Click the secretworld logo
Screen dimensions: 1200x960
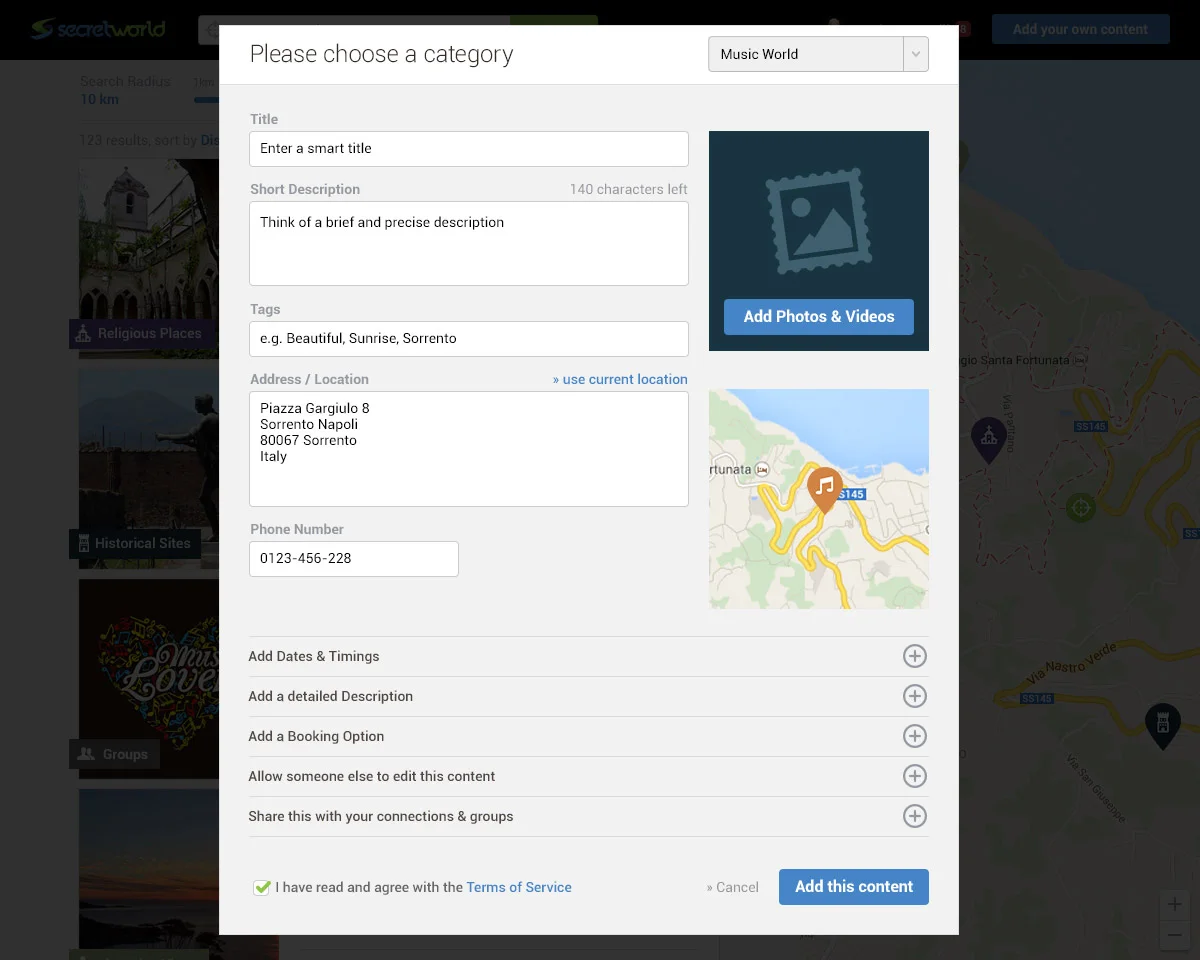click(98, 29)
